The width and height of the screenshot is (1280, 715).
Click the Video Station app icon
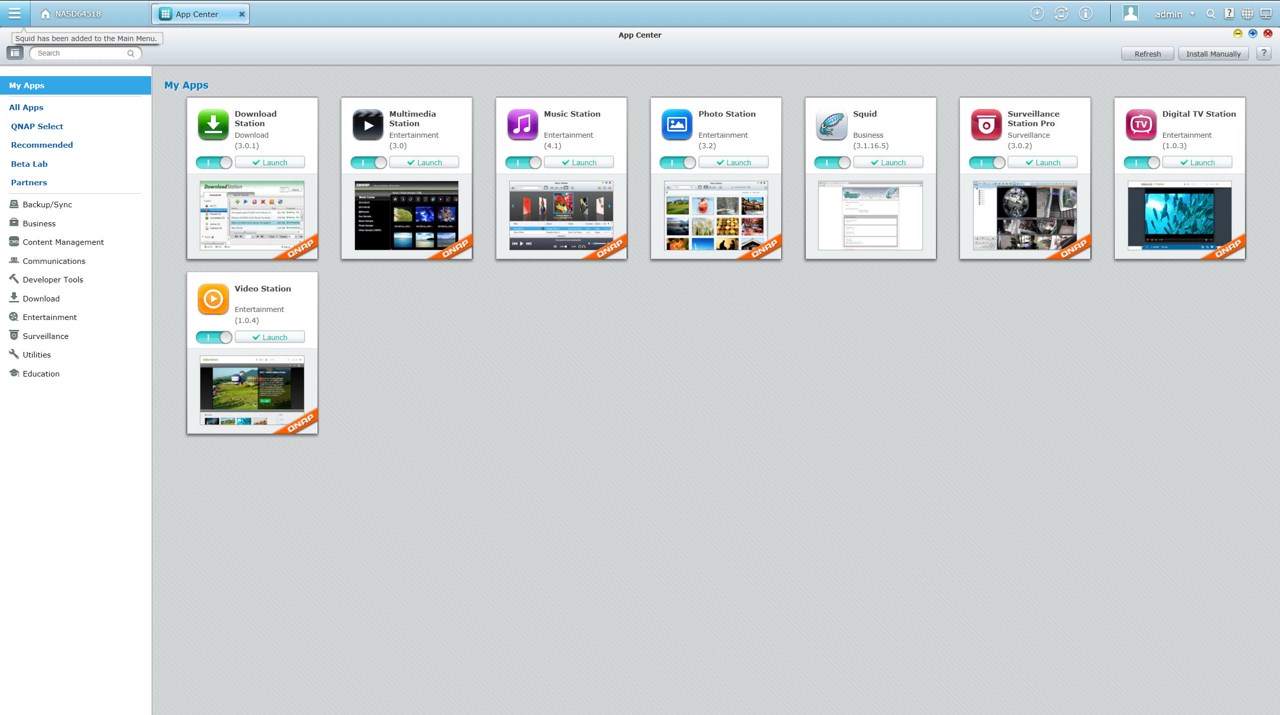(213, 300)
